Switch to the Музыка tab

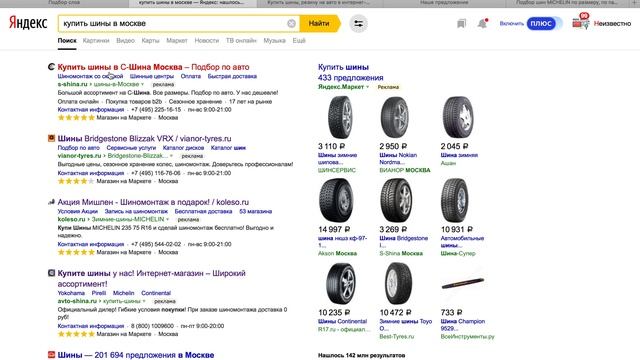point(274,41)
